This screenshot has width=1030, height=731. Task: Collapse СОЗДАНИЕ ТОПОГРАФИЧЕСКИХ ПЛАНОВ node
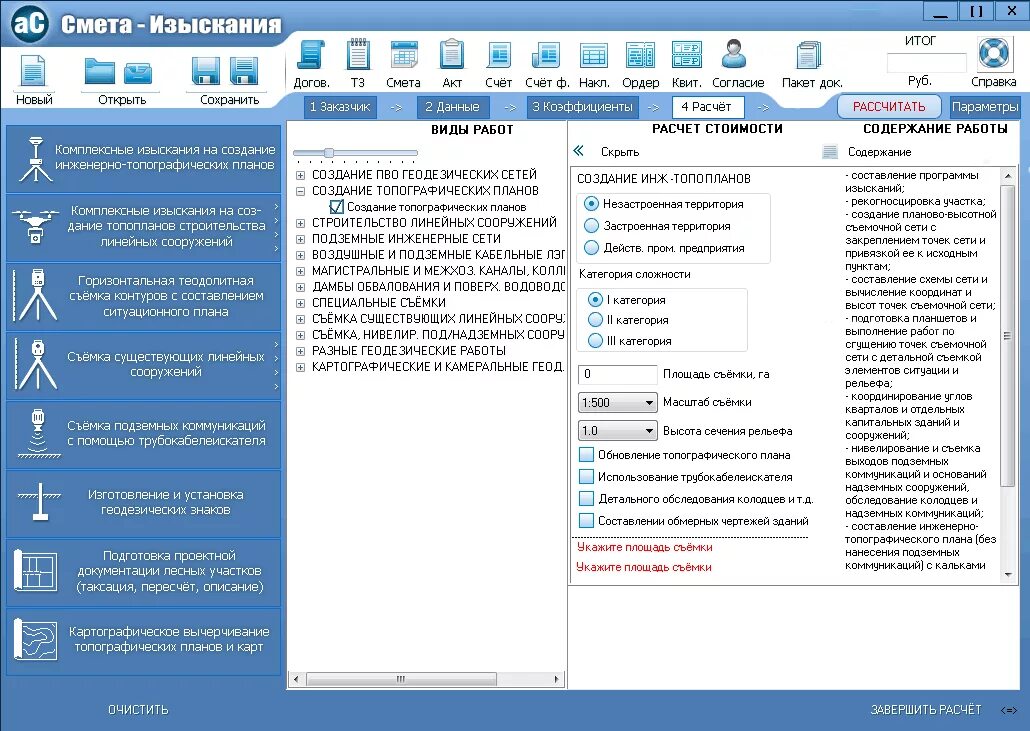tap(300, 191)
